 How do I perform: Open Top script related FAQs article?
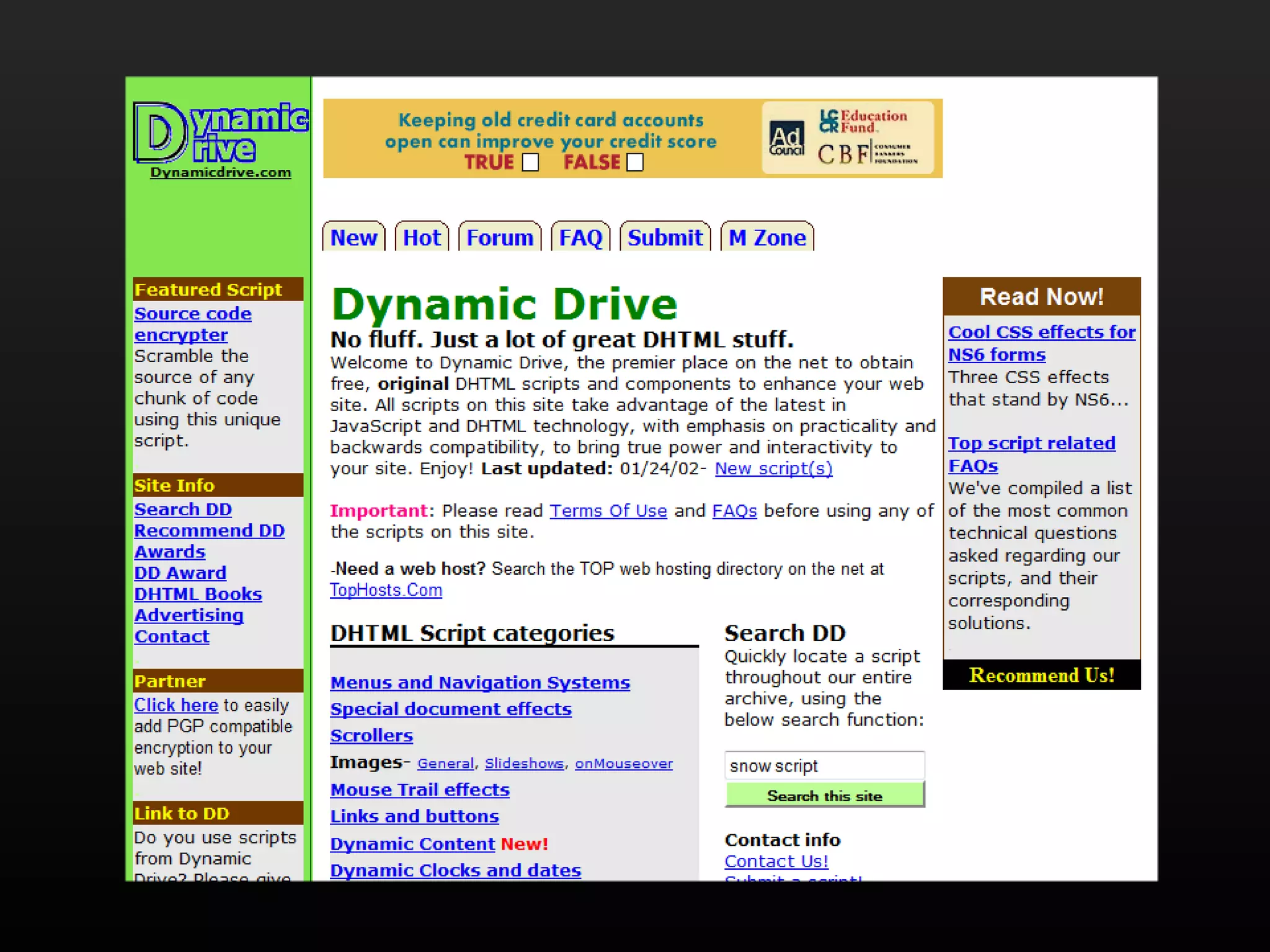click(x=1032, y=454)
